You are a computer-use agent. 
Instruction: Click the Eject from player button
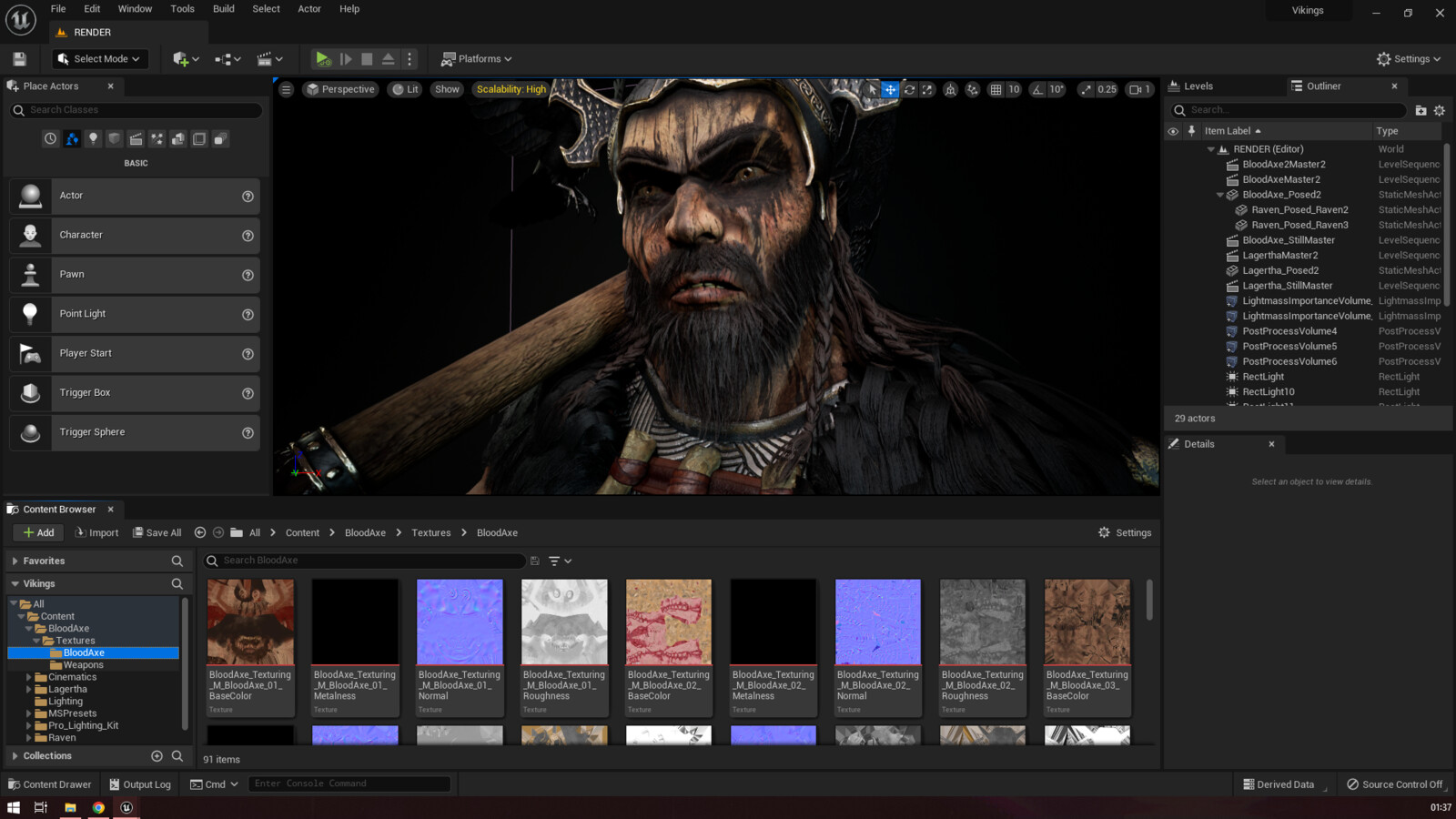coord(389,59)
